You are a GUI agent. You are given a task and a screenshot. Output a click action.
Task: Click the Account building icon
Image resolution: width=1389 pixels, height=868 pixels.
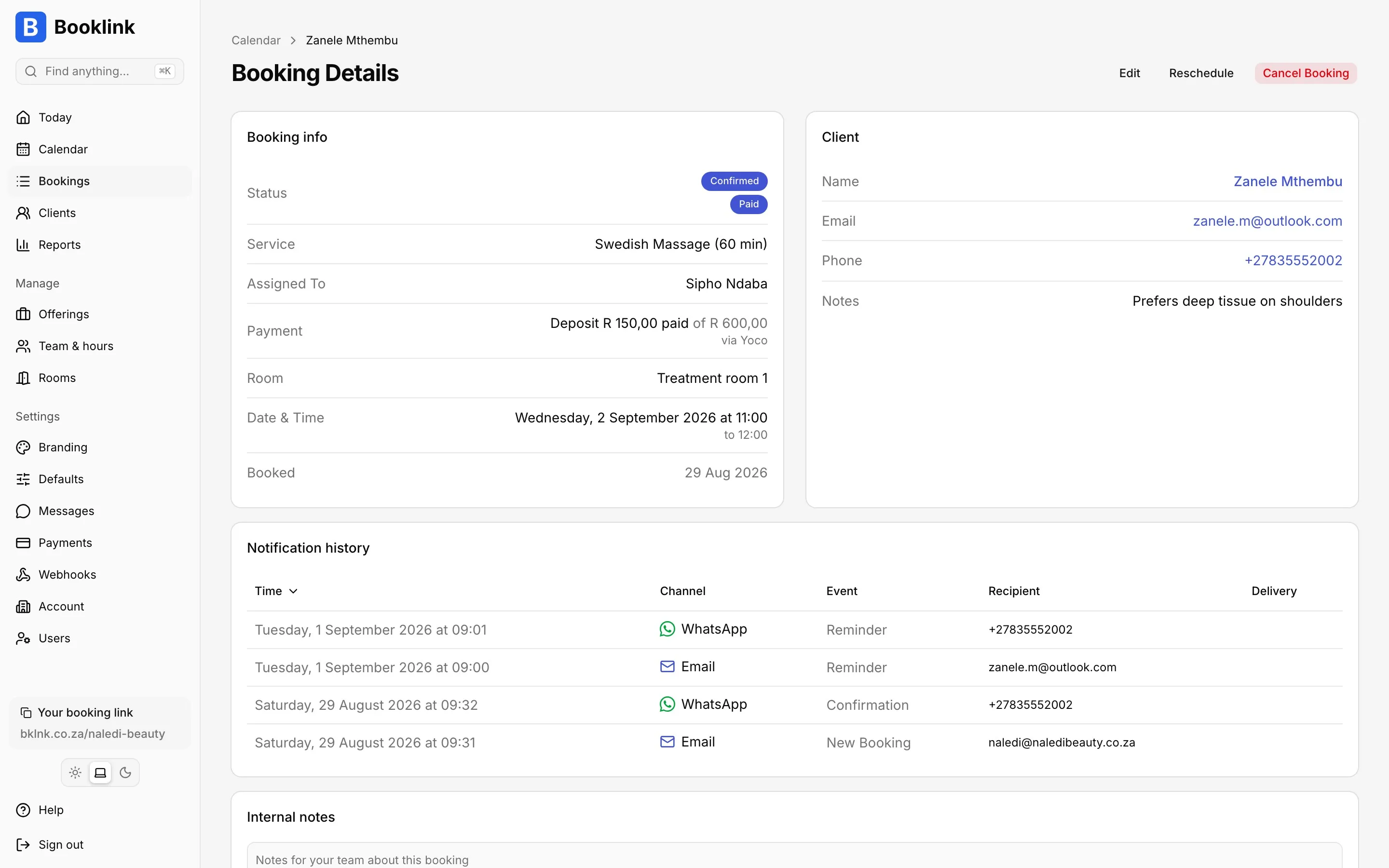coord(23,607)
